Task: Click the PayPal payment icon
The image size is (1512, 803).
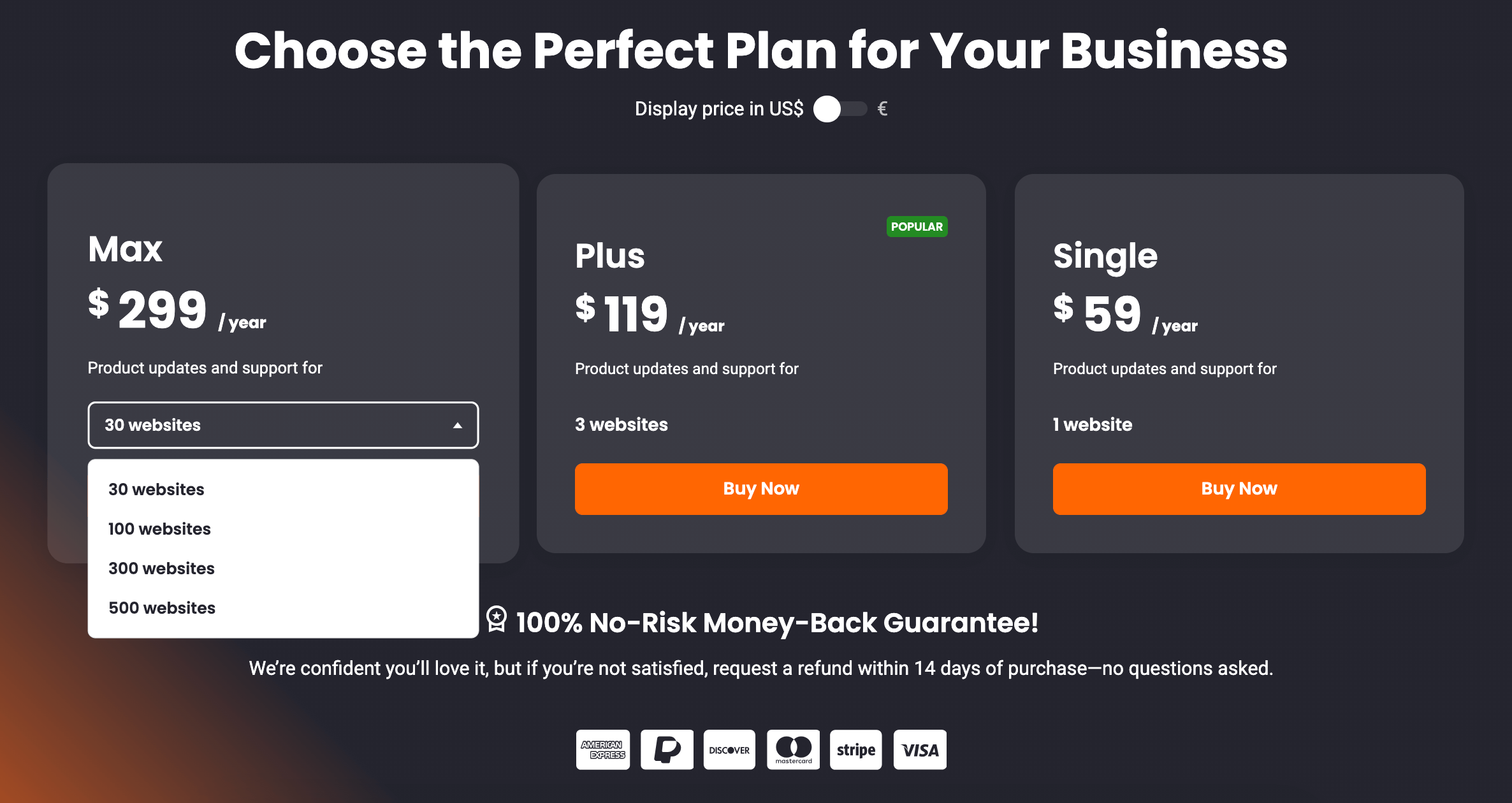Action: pyautogui.click(x=667, y=749)
